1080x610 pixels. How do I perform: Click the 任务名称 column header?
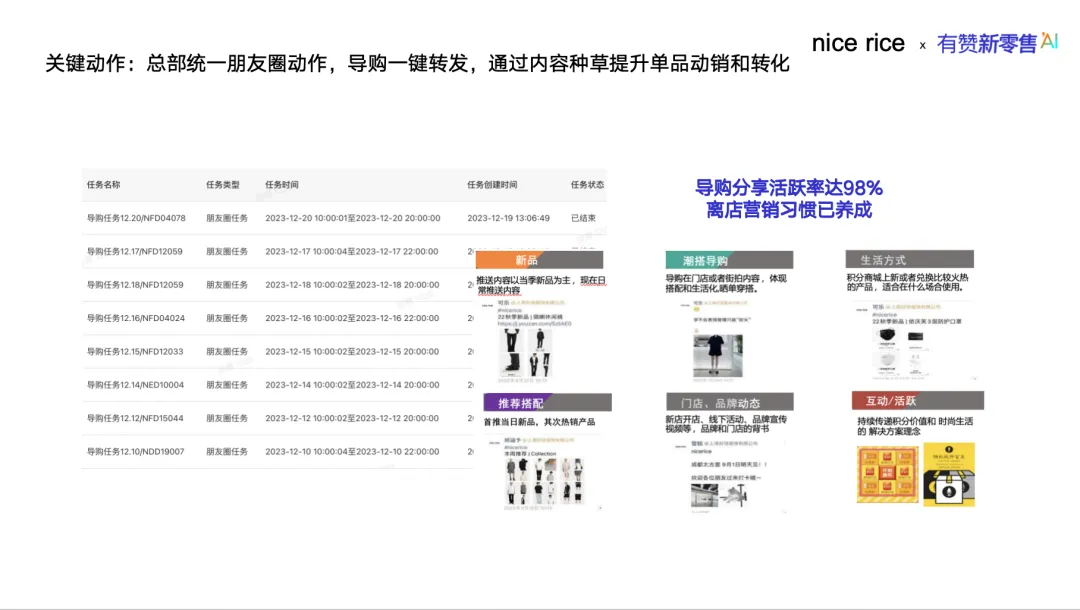(x=105, y=185)
